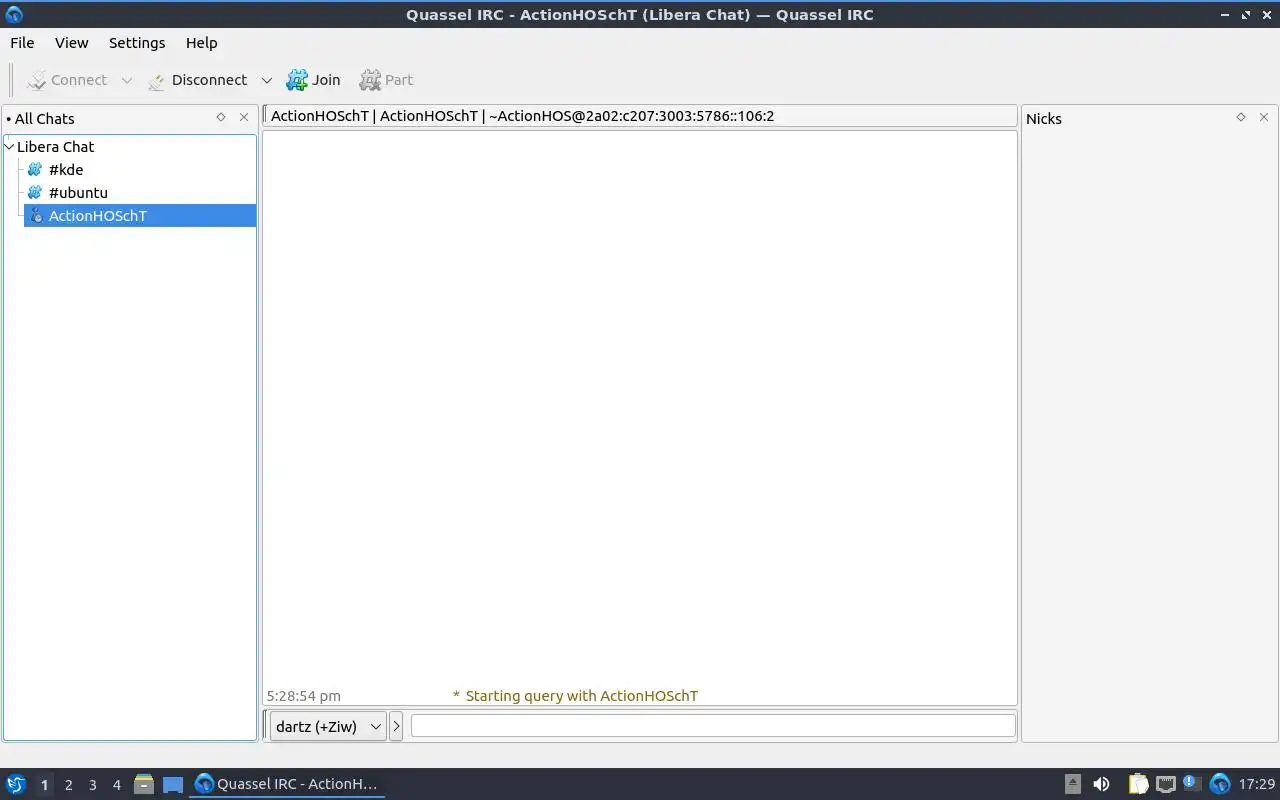Image resolution: width=1280 pixels, height=800 pixels.
Task: Click the message input field
Action: click(713, 726)
